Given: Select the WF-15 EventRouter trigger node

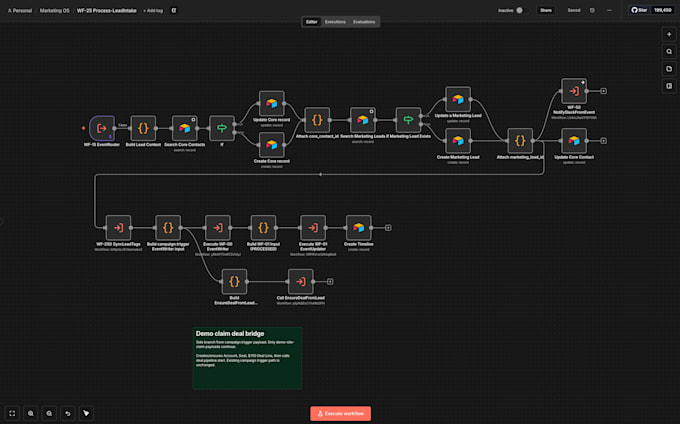Looking at the screenshot, I should pos(102,128).
